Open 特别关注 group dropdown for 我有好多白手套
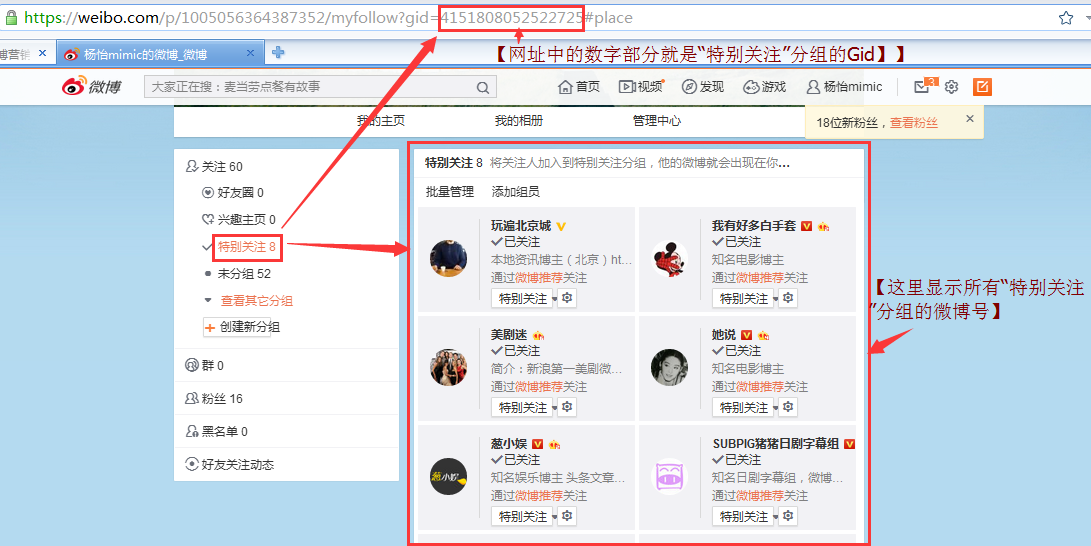 click(745, 298)
